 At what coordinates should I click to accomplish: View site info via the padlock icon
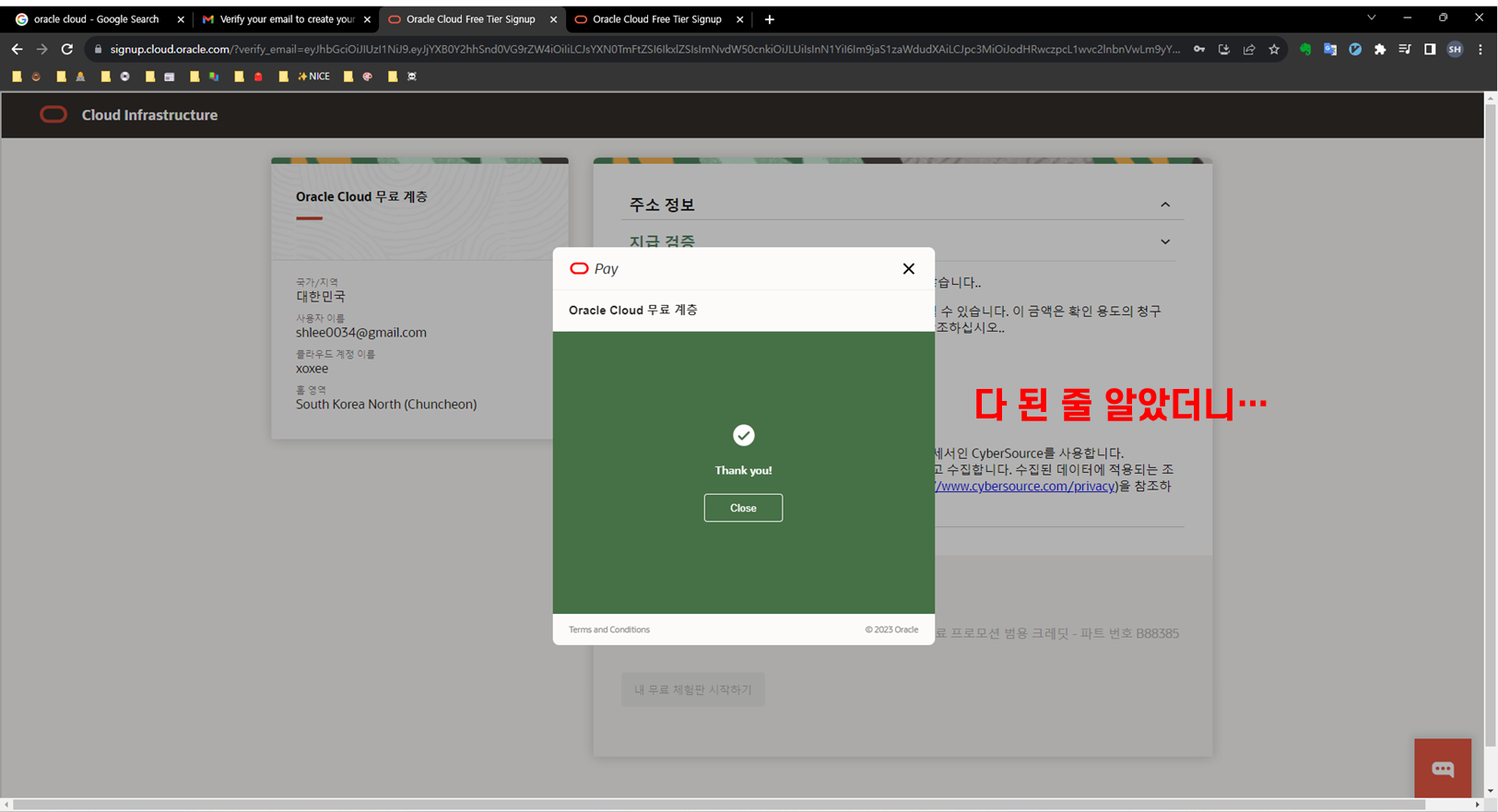pyautogui.click(x=98, y=50)
